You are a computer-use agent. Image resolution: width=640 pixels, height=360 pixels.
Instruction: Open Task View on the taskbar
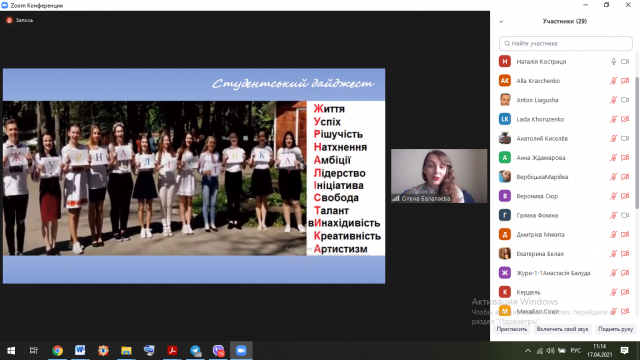tap(33, 351)
